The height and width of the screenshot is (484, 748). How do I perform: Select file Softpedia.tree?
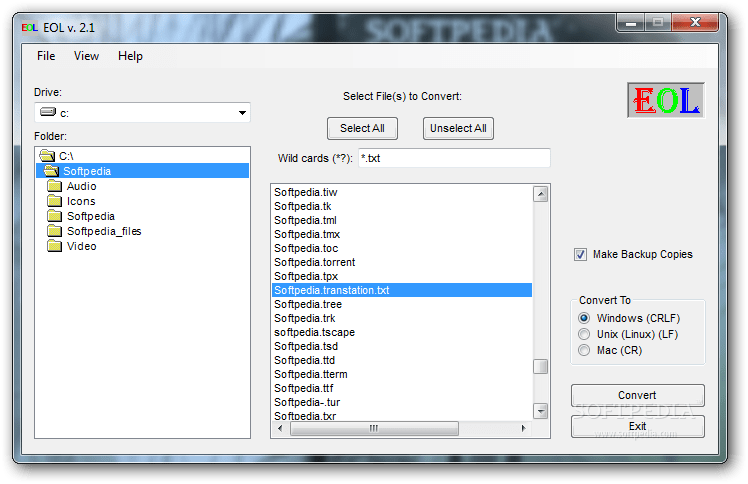pos(308,304)
